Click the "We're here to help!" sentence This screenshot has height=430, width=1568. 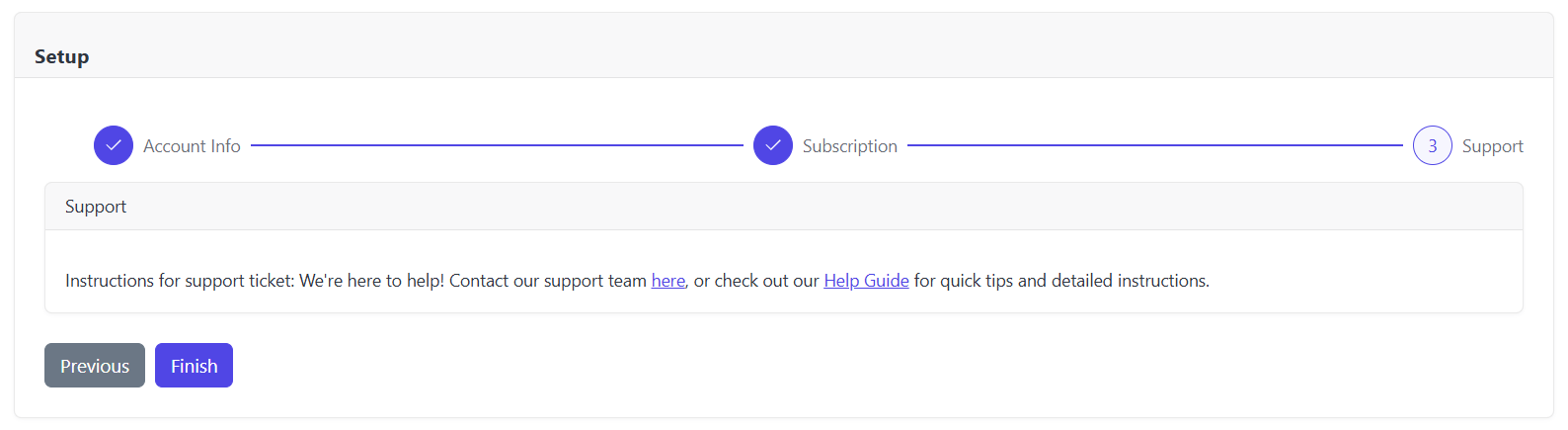372,281
